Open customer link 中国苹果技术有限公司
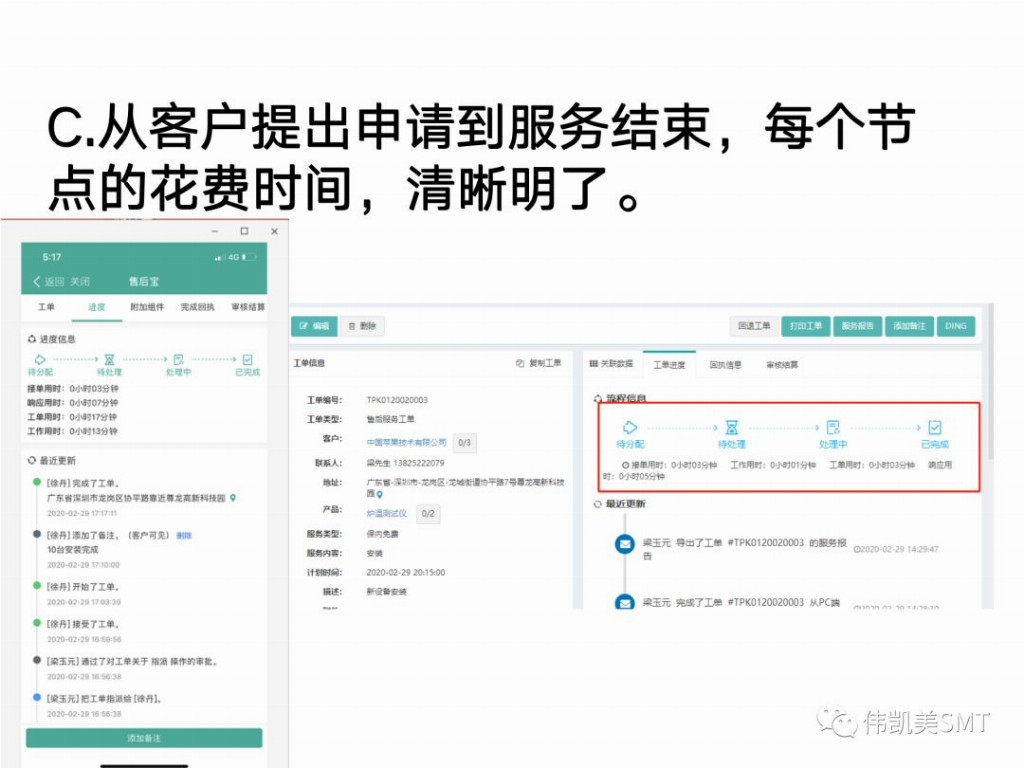1024x768 pixels. tap(406, 441)
